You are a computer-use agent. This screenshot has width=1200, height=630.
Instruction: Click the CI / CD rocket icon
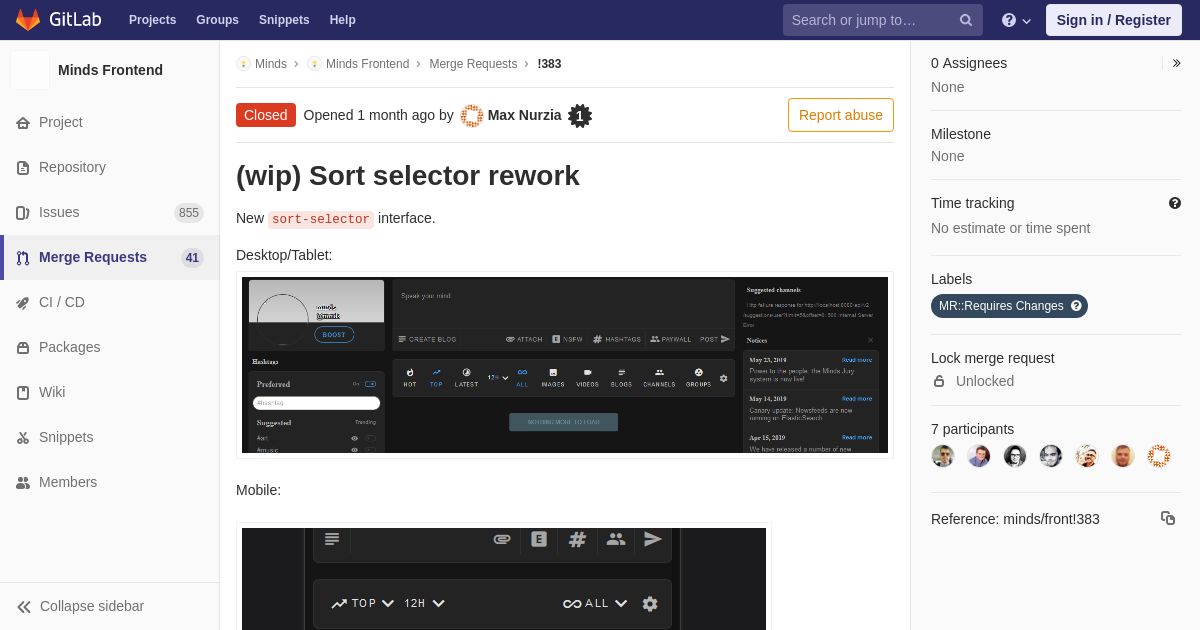click(23, 302)
